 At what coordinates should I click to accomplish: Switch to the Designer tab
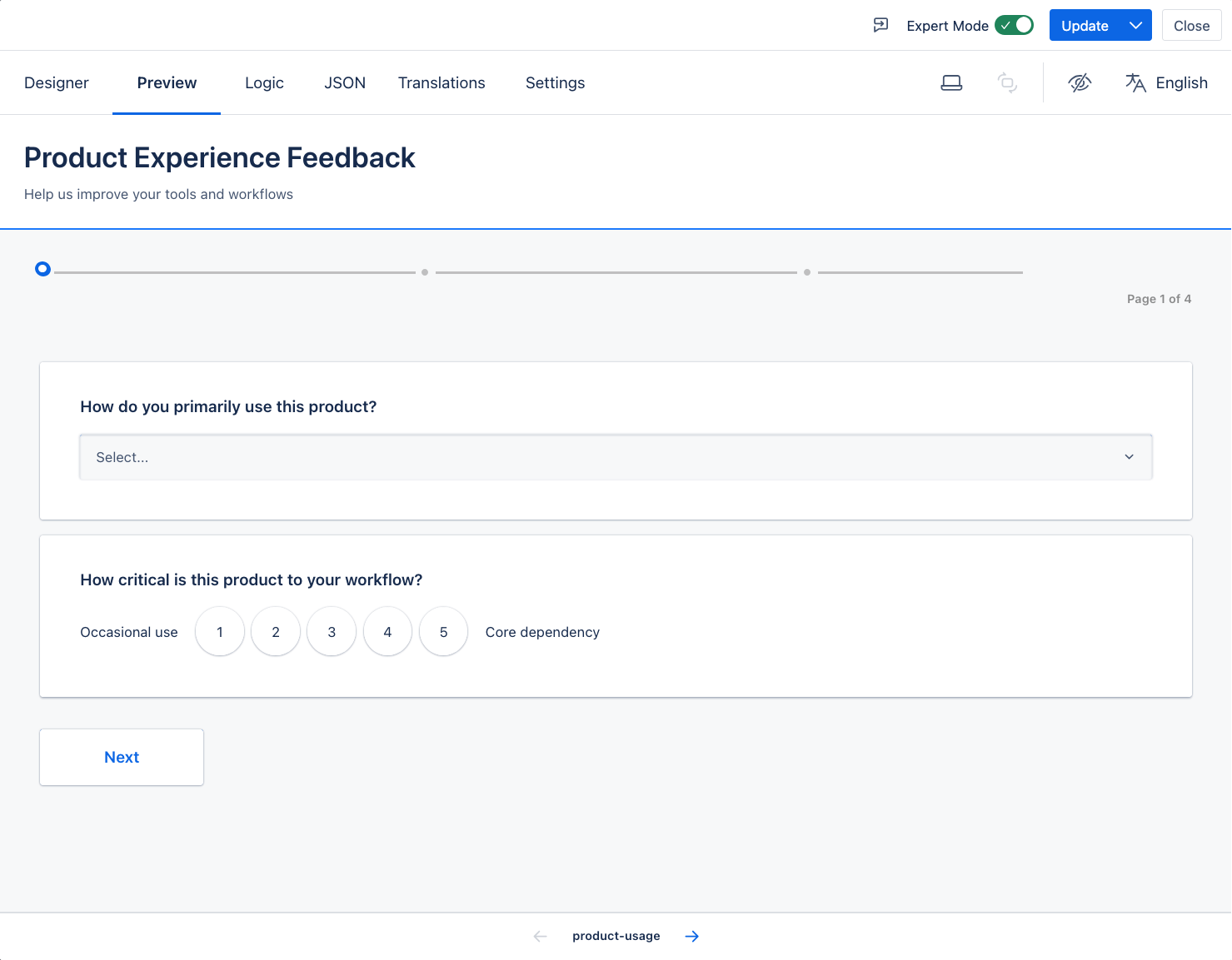pyautogui.click(x=57, y=82)
